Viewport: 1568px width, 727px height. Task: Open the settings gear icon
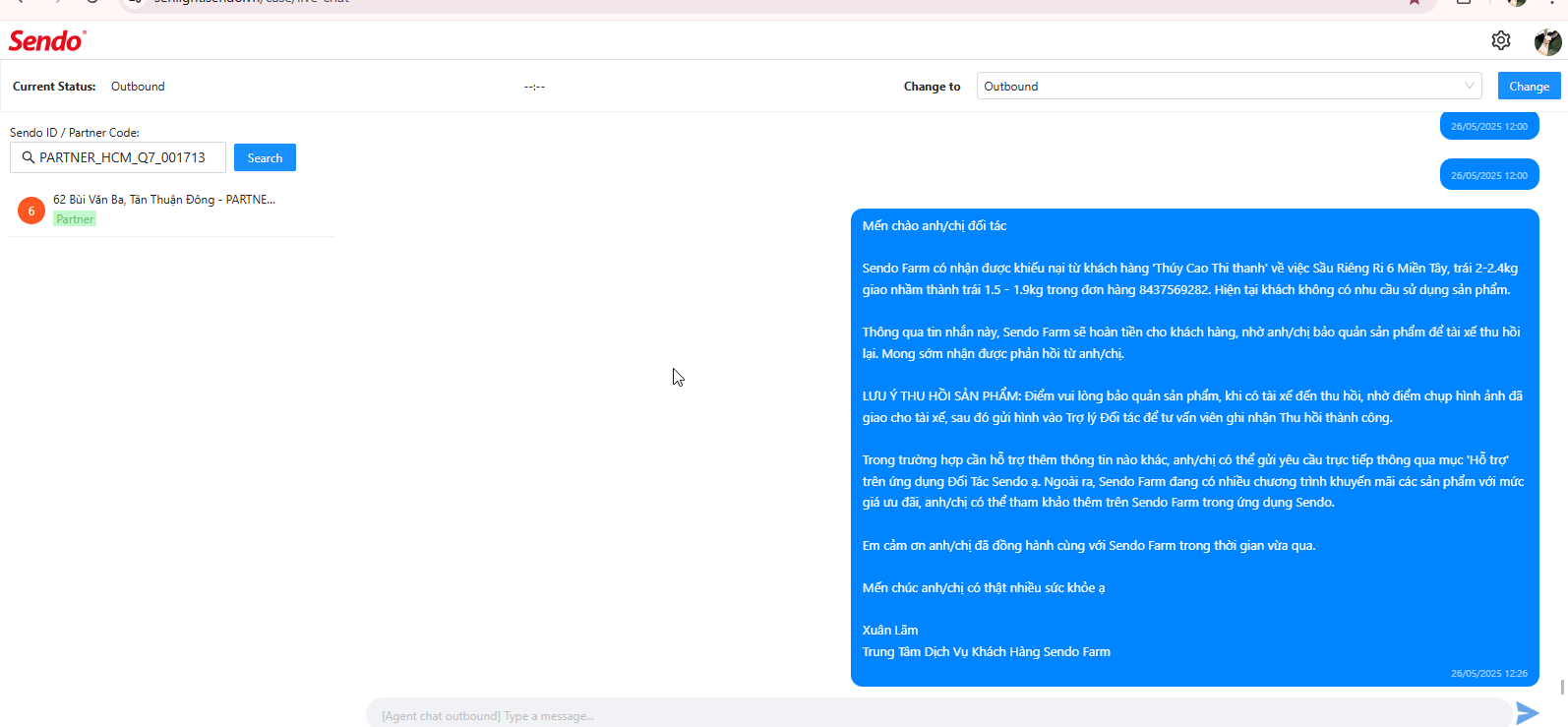[x=1500, y=40]
